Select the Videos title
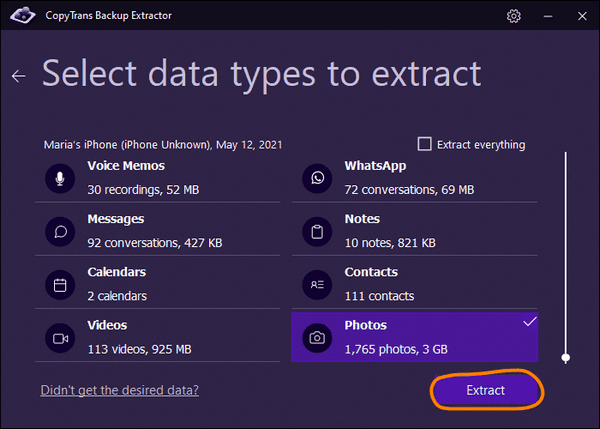Image resolution: width=600 pixels, height=429 pixels. coord(107,325)
